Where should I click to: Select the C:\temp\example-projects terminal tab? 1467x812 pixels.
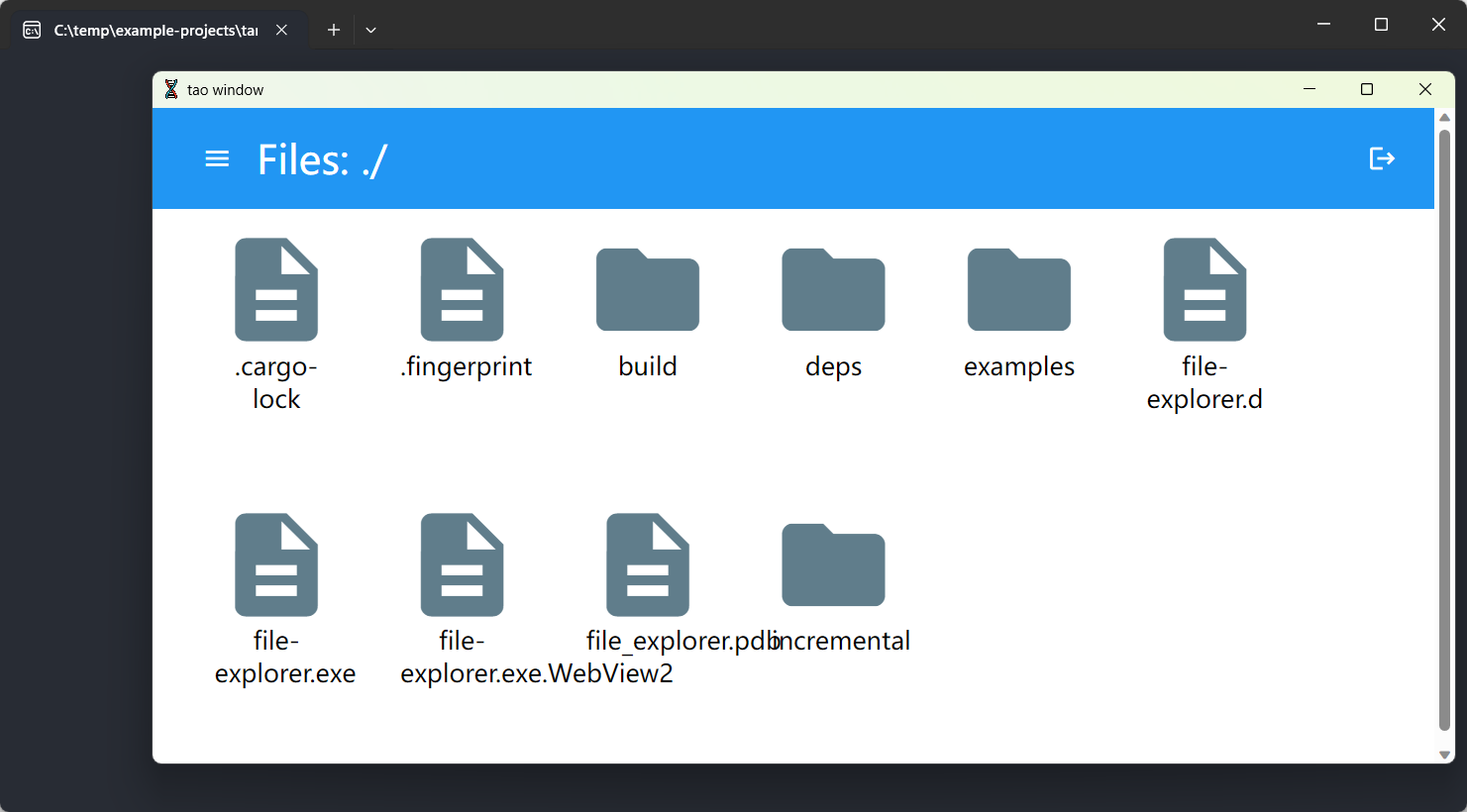pyautogui.click(x=154, y=30)
